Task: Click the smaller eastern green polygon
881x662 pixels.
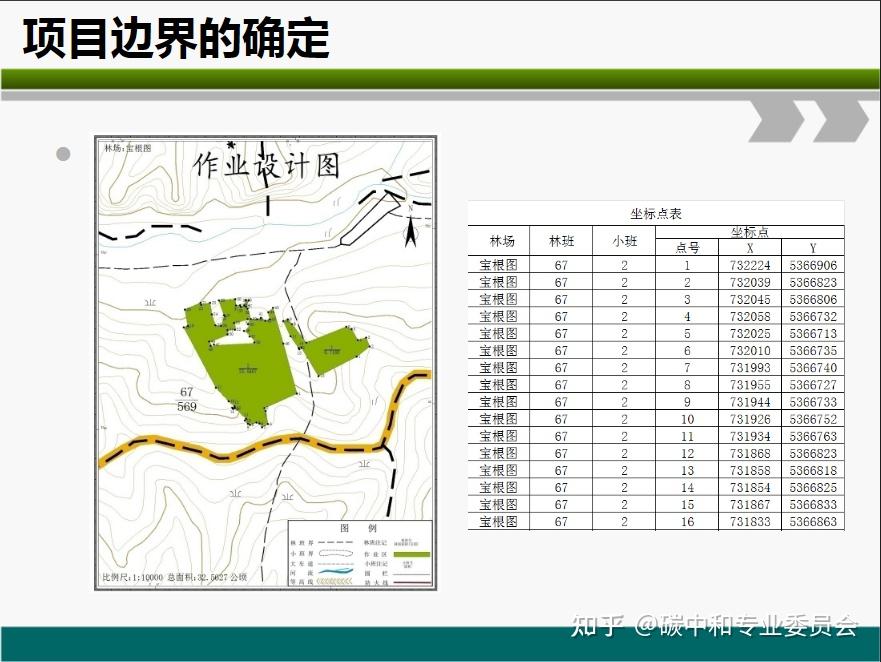Action: tap(328, 348)
